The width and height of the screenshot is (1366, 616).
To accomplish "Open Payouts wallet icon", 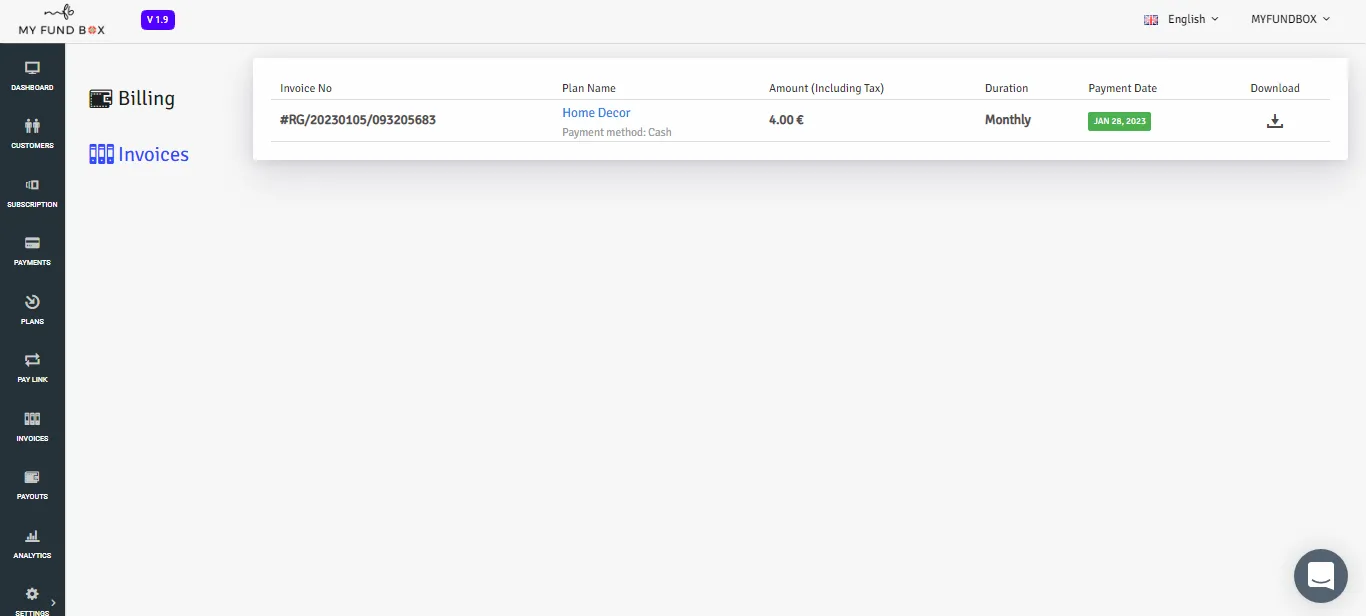I will click(32, 477).
